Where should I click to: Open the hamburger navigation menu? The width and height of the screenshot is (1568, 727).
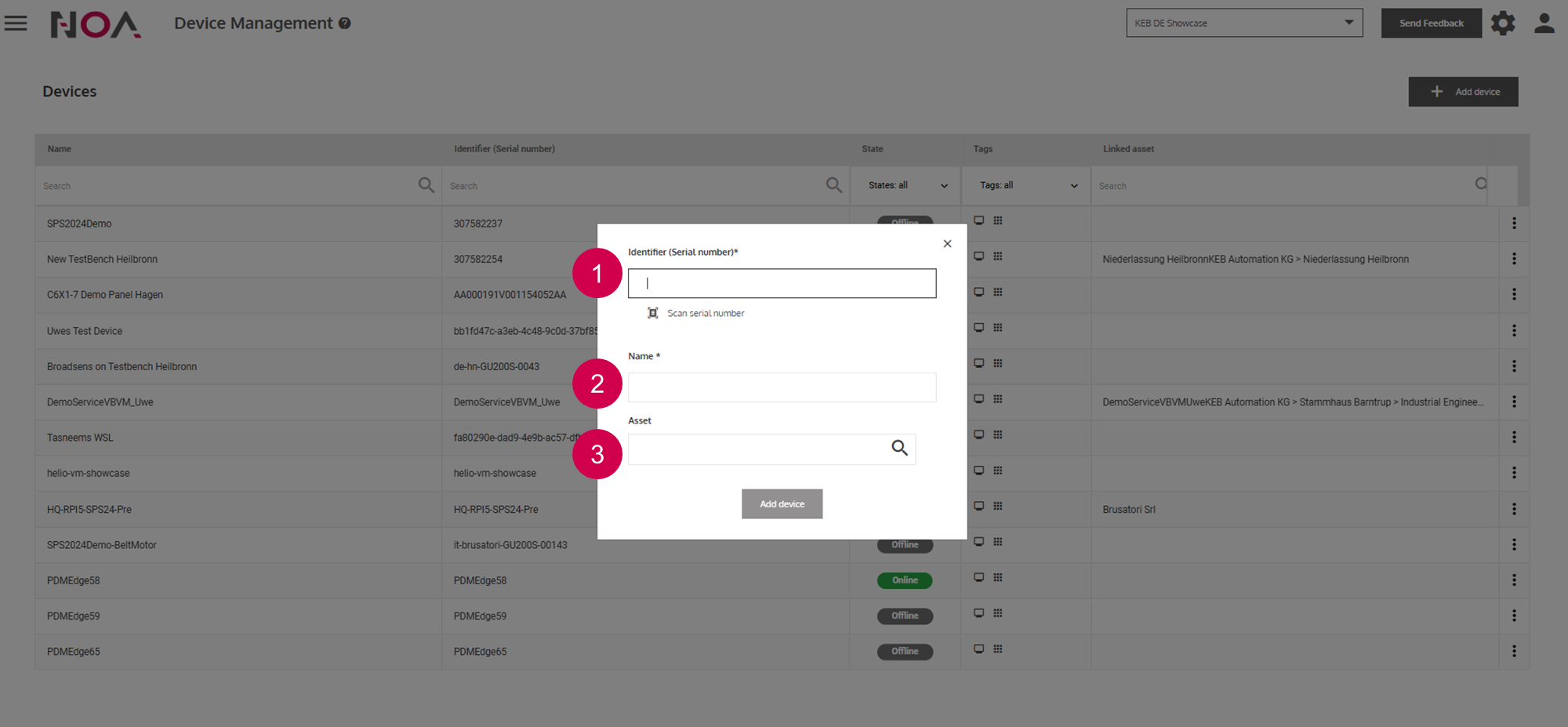coord(16,24)
